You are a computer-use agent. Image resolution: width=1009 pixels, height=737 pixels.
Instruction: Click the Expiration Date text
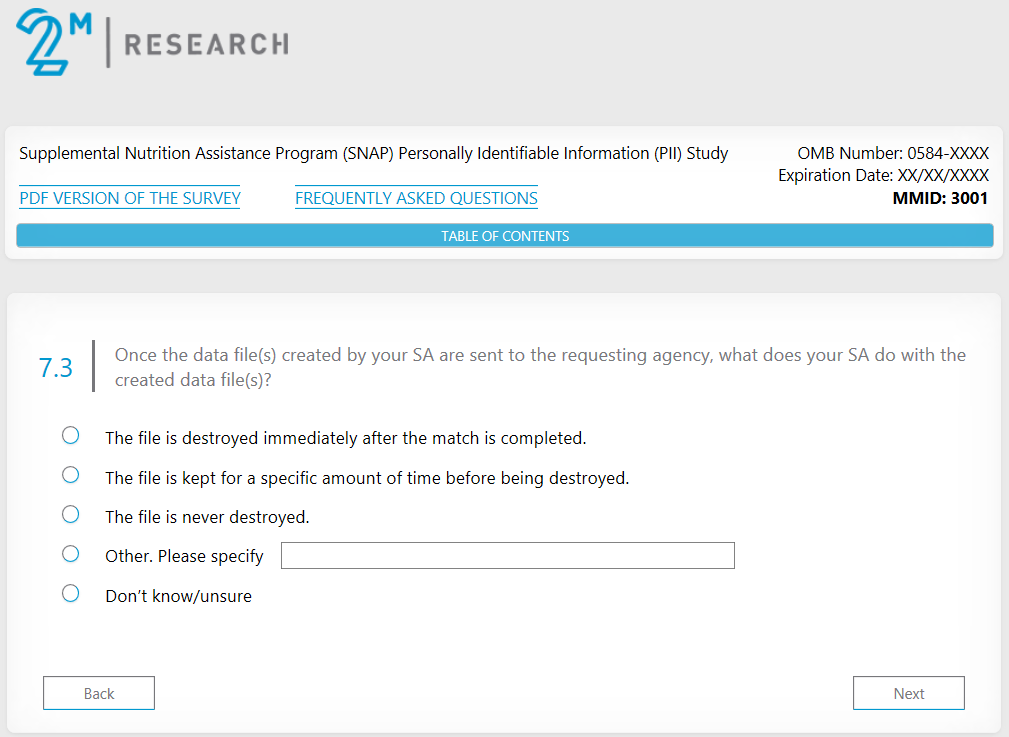coord(883,176)
